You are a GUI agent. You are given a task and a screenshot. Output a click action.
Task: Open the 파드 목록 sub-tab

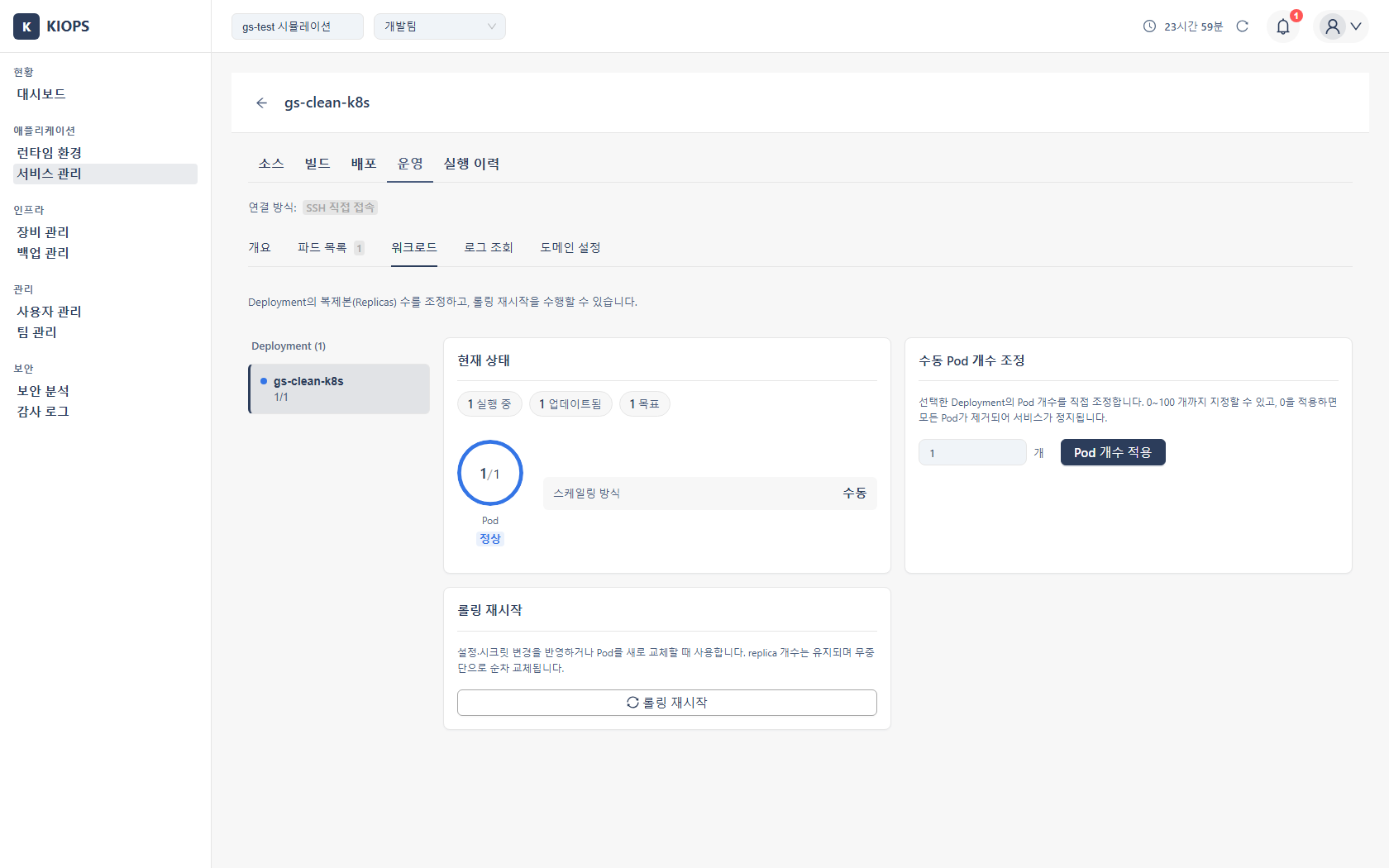click(331, 247)
